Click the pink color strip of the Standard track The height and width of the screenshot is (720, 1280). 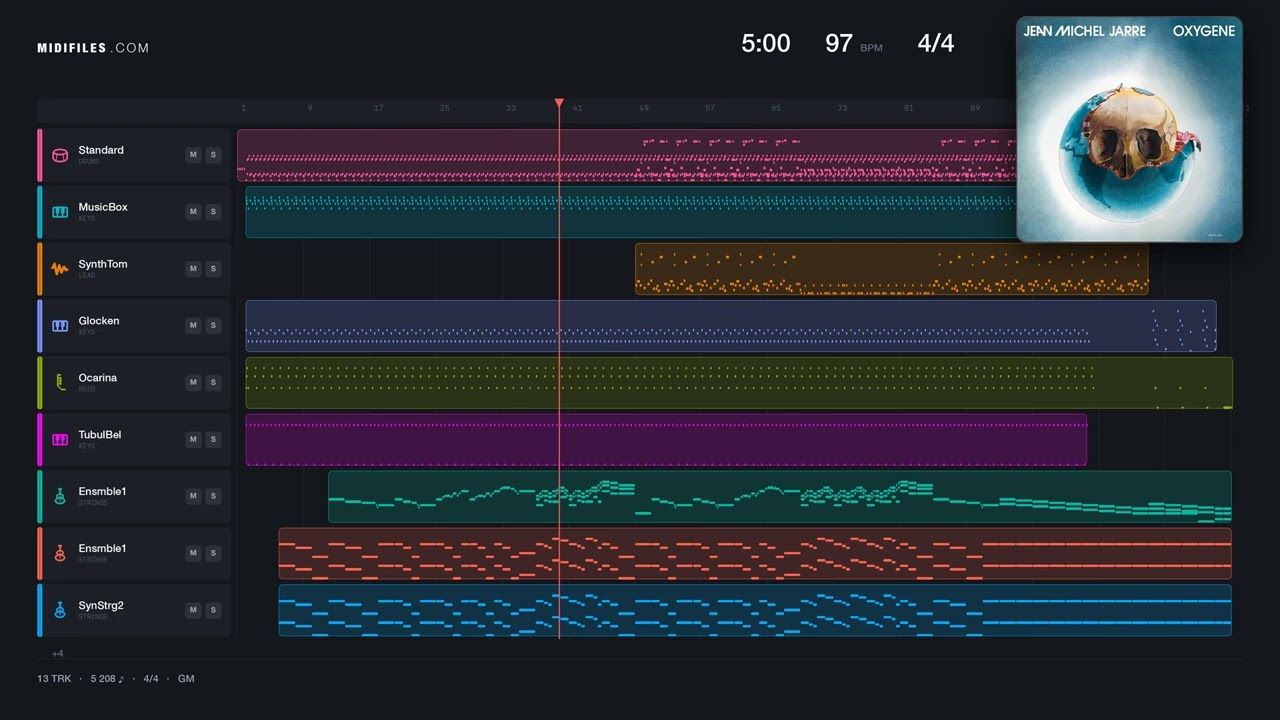pos(40,155)
